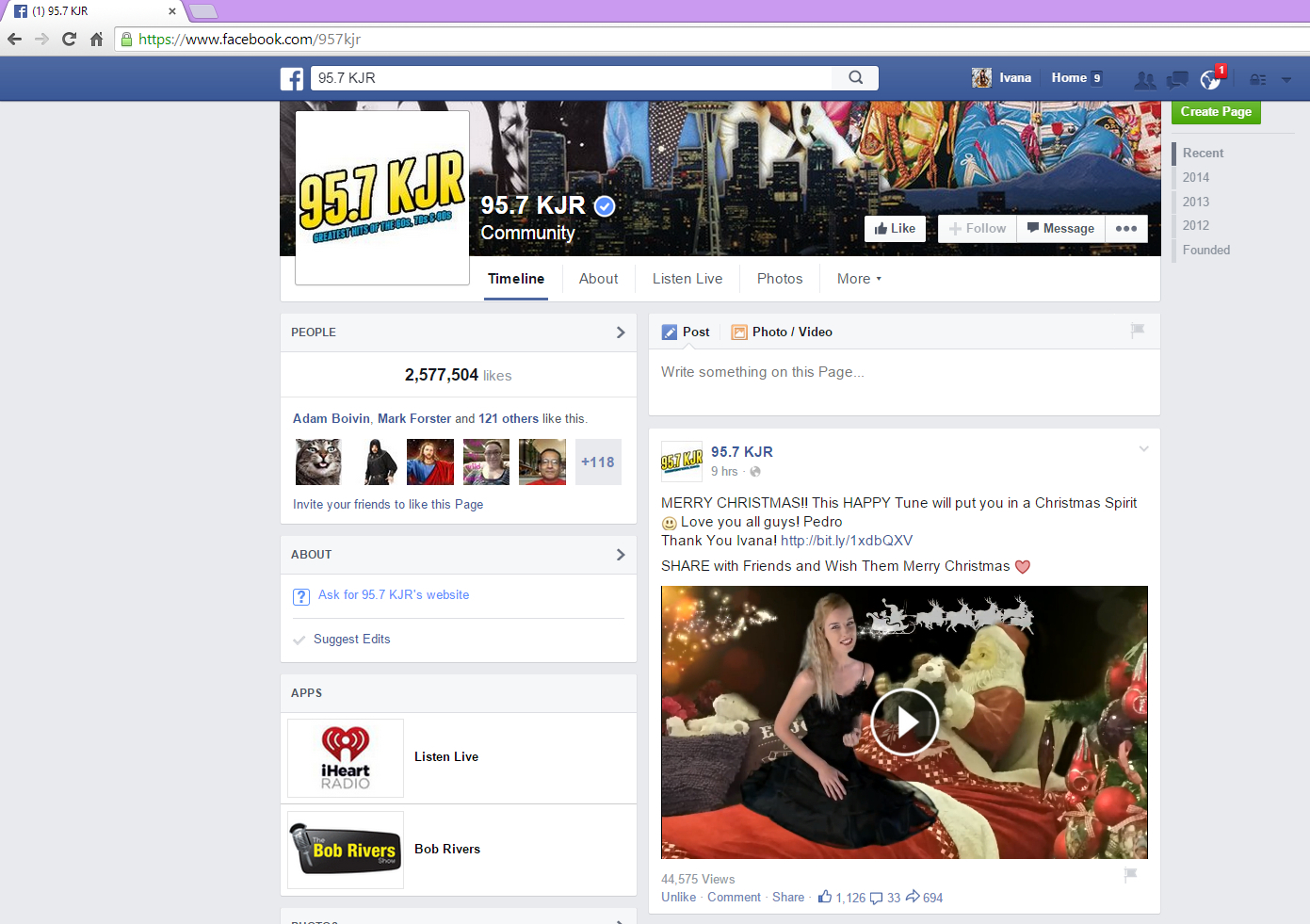
Task: Open friend requests icon in header
Action: pos(1145,79)
